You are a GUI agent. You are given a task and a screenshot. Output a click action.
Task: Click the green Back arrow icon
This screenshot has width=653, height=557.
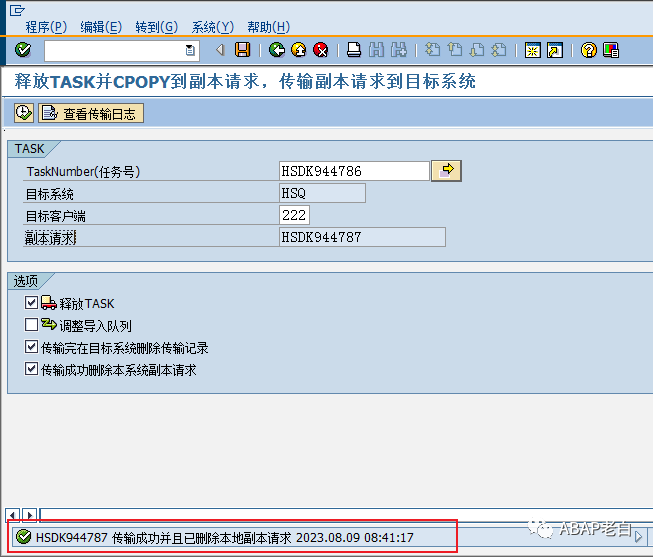(277, 50)
